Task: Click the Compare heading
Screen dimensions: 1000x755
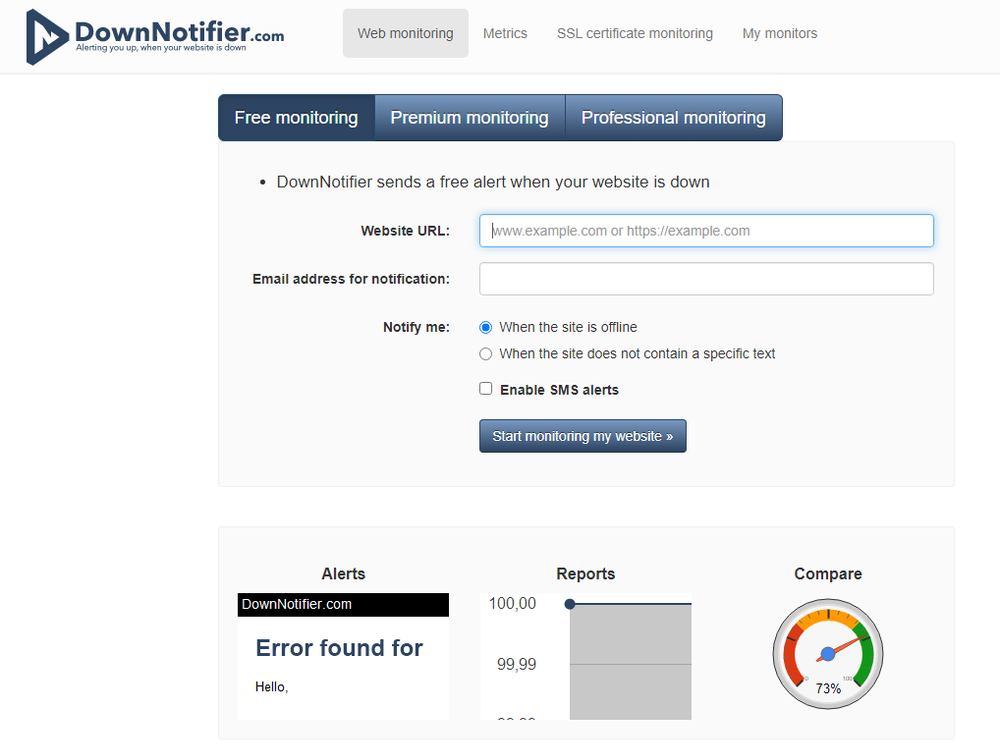Action: click(828, 574)
